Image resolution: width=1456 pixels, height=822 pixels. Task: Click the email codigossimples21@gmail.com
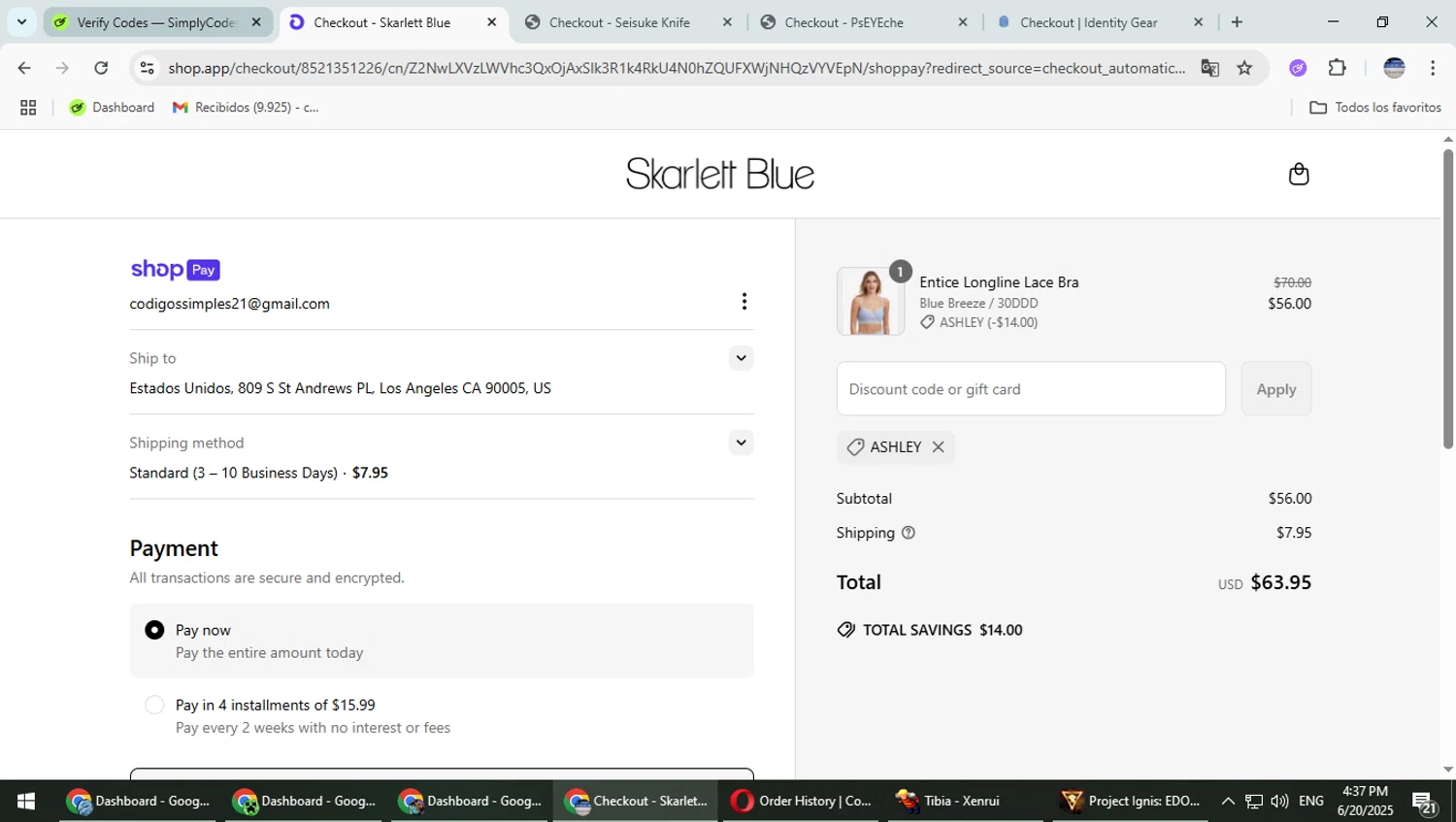click(x=230, y=304)
